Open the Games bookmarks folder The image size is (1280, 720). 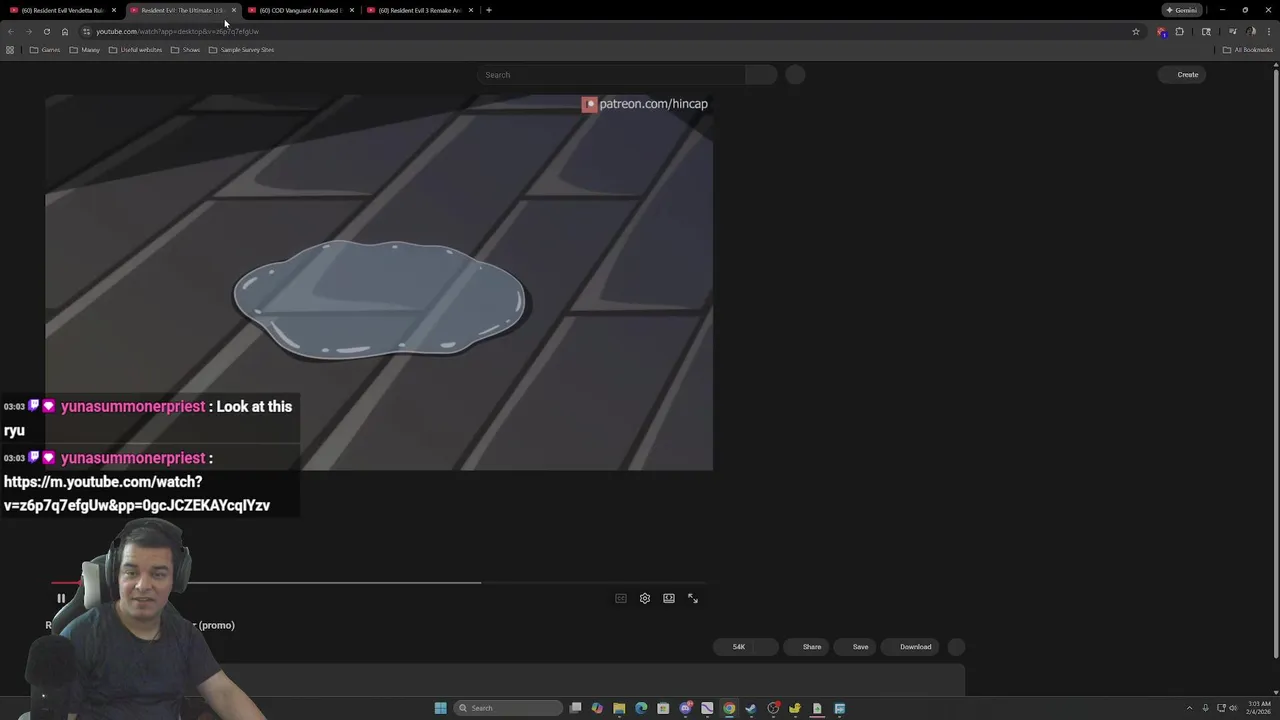[x=45, y=50]
